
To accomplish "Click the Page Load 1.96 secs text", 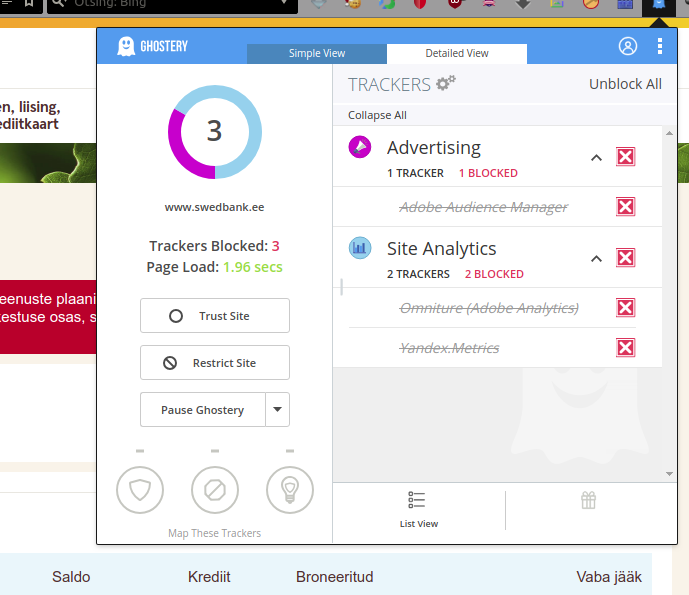I will pyautogui.click(x=214, y=267).
